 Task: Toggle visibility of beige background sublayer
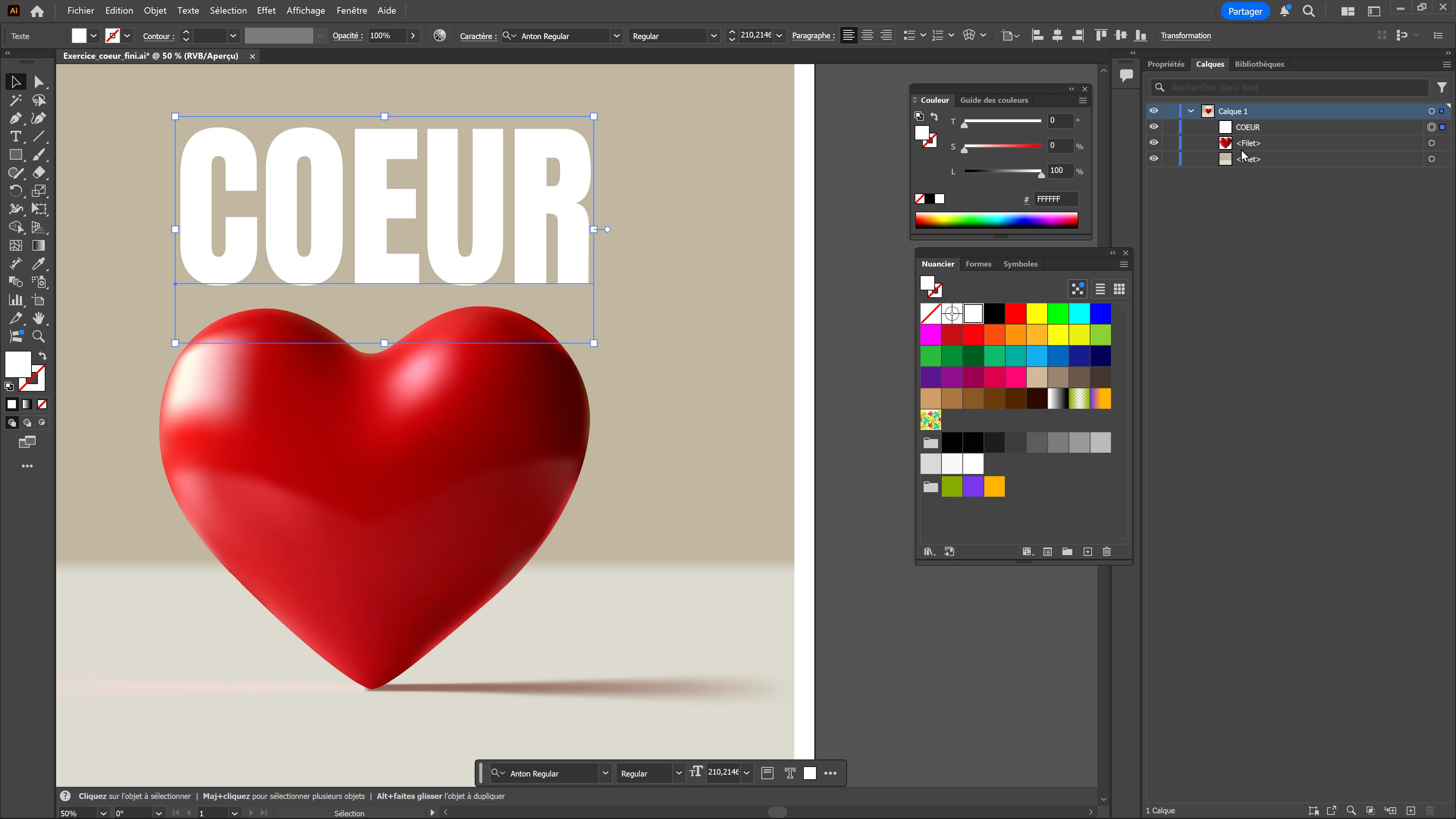click(x=1153, y=158)
